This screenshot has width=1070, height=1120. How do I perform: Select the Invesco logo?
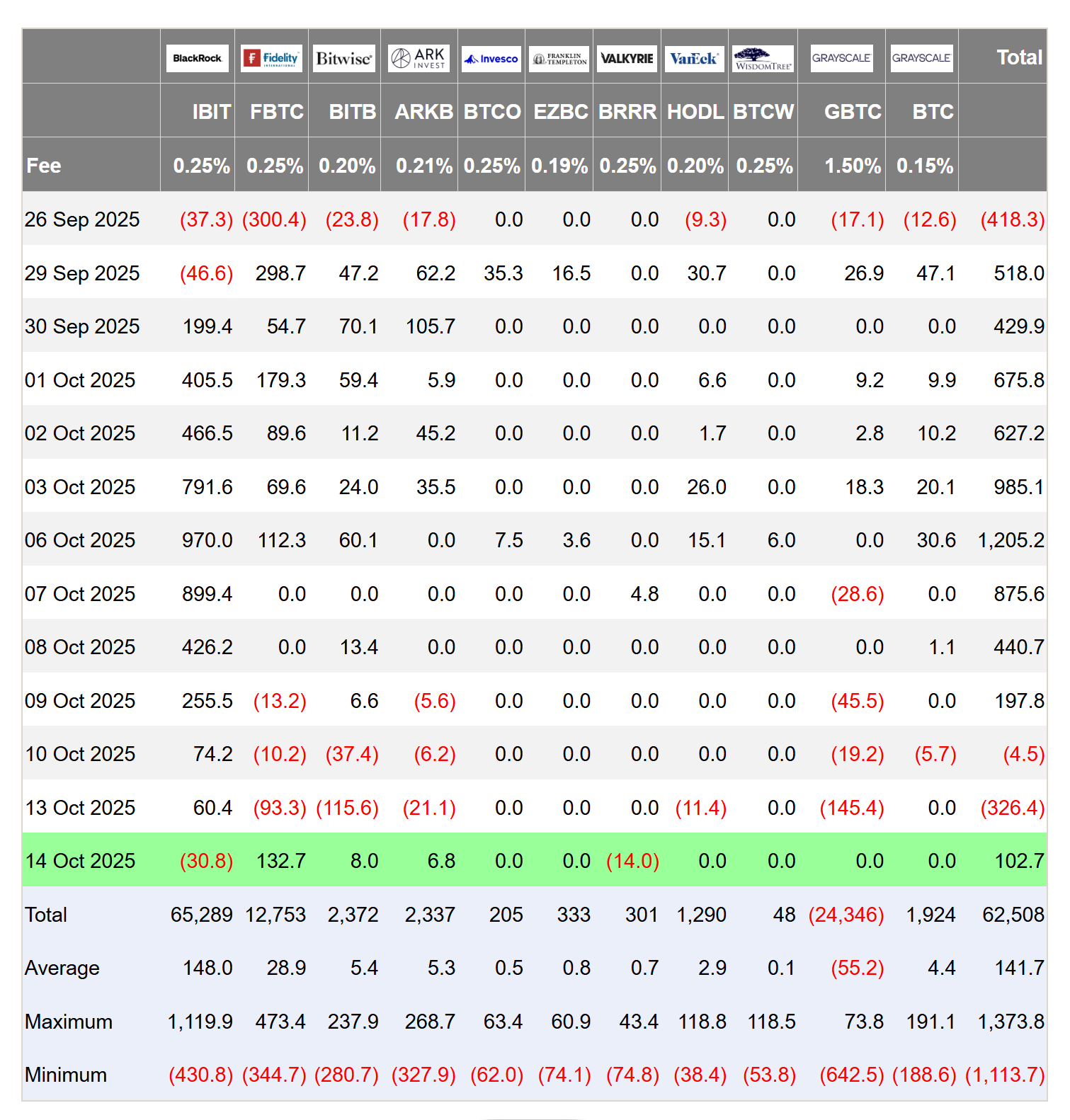point(491,59)
